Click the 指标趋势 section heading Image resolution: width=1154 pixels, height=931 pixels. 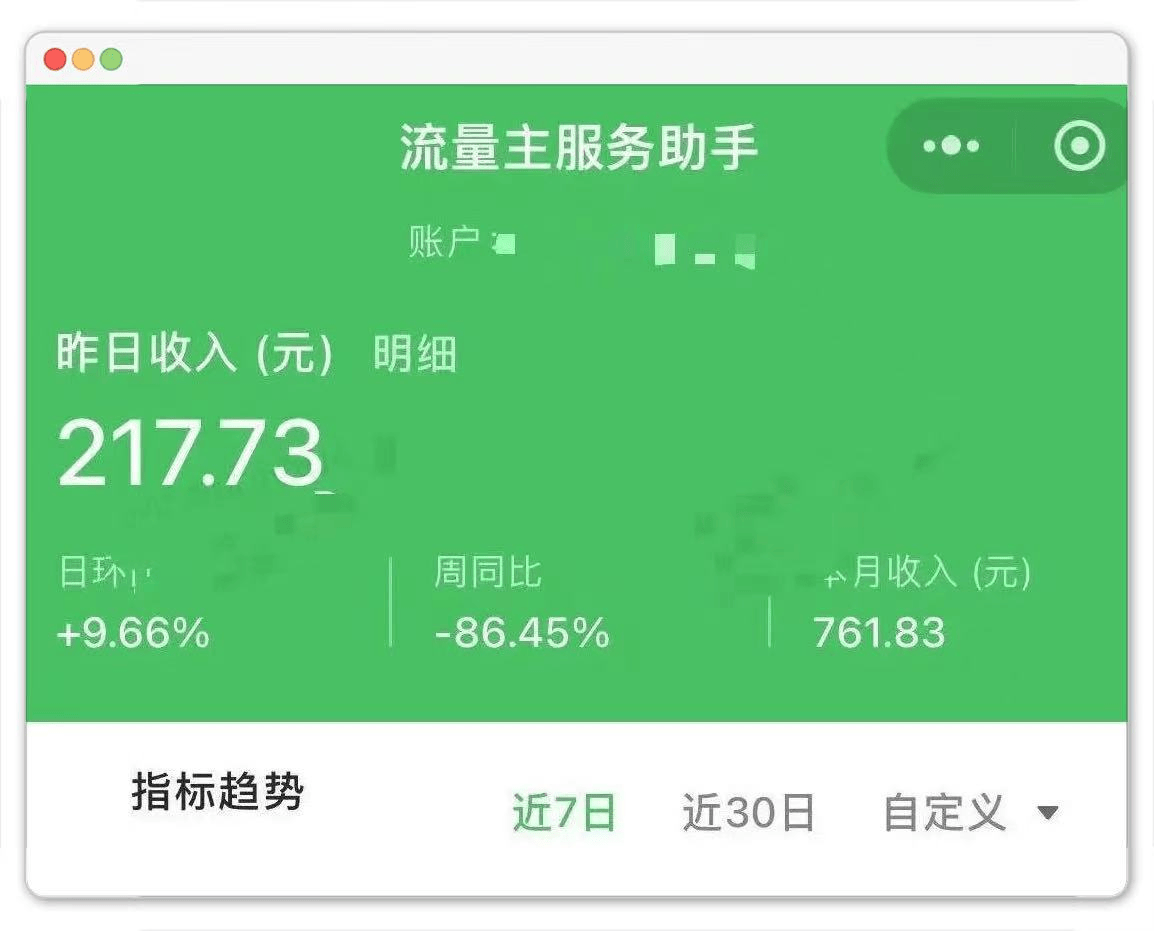point(217,793)
